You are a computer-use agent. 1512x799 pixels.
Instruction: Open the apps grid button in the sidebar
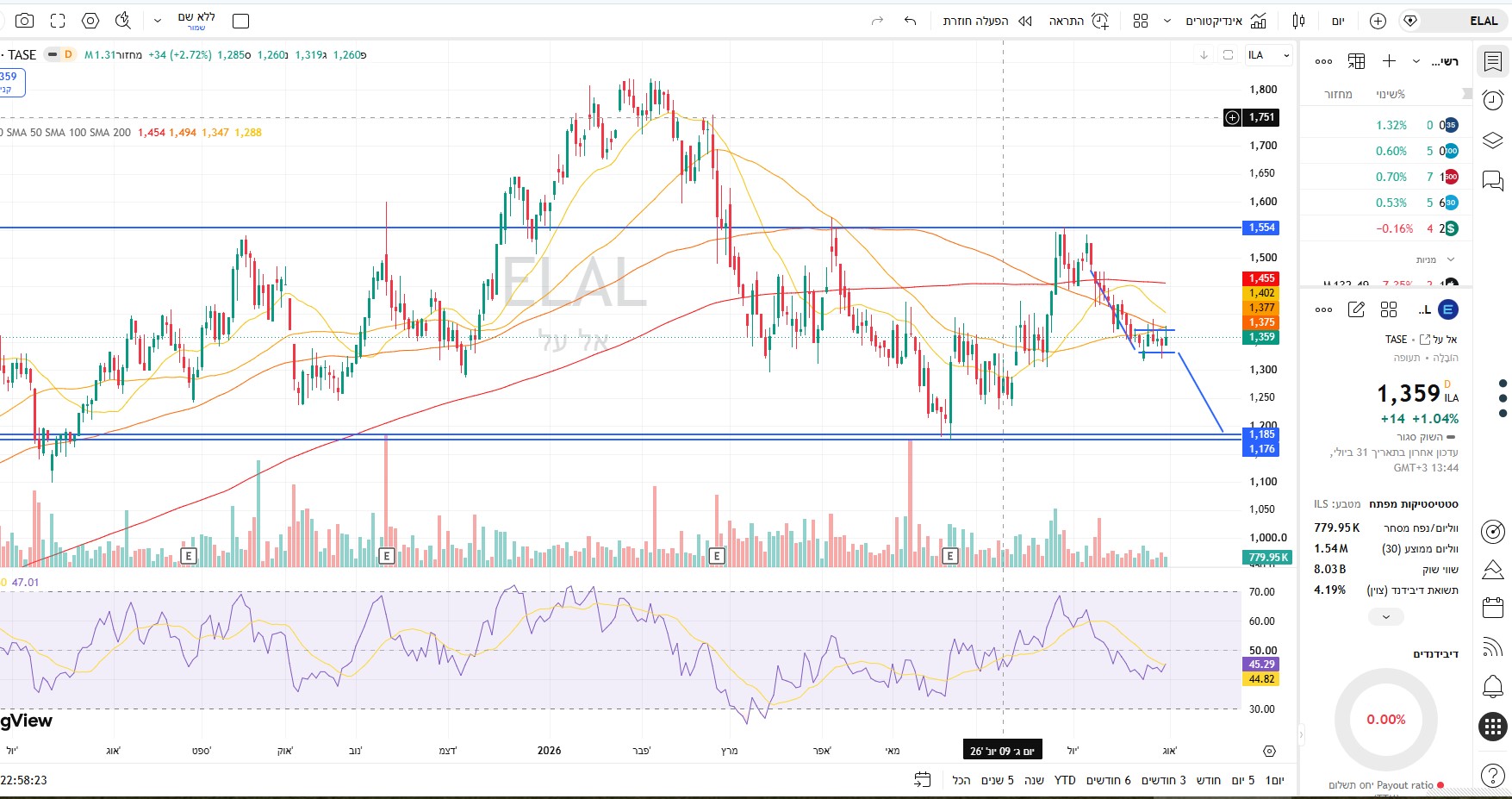tap(1493, 727)
